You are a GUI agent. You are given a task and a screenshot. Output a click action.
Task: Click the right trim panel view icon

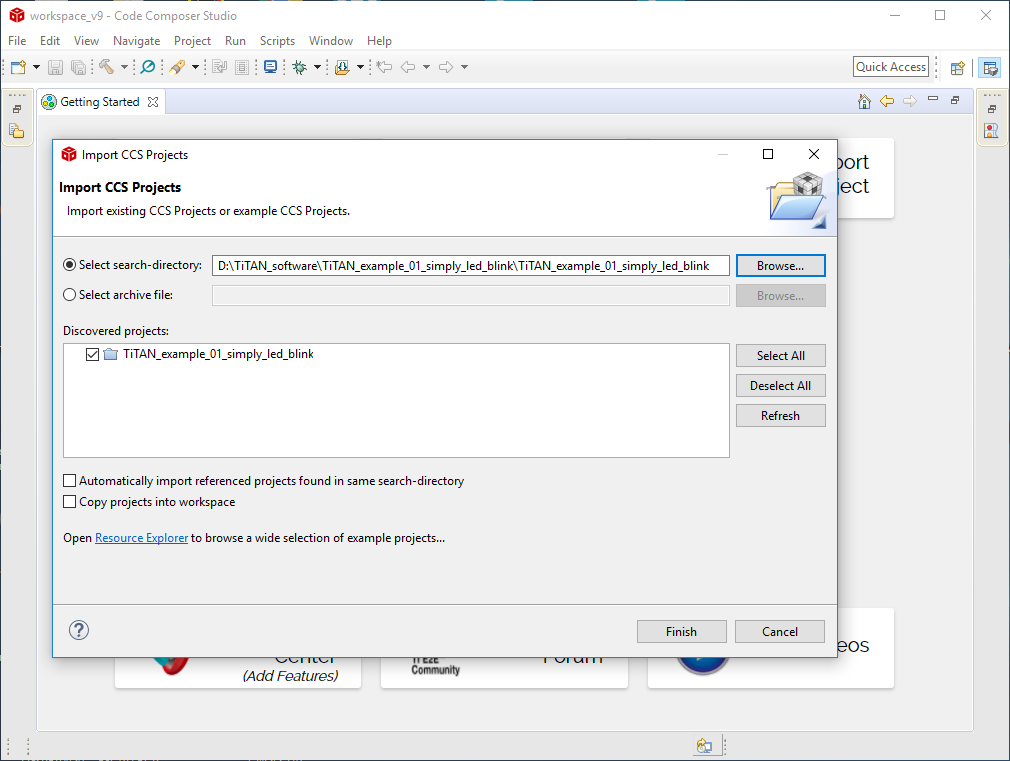[x=991, y=131]
